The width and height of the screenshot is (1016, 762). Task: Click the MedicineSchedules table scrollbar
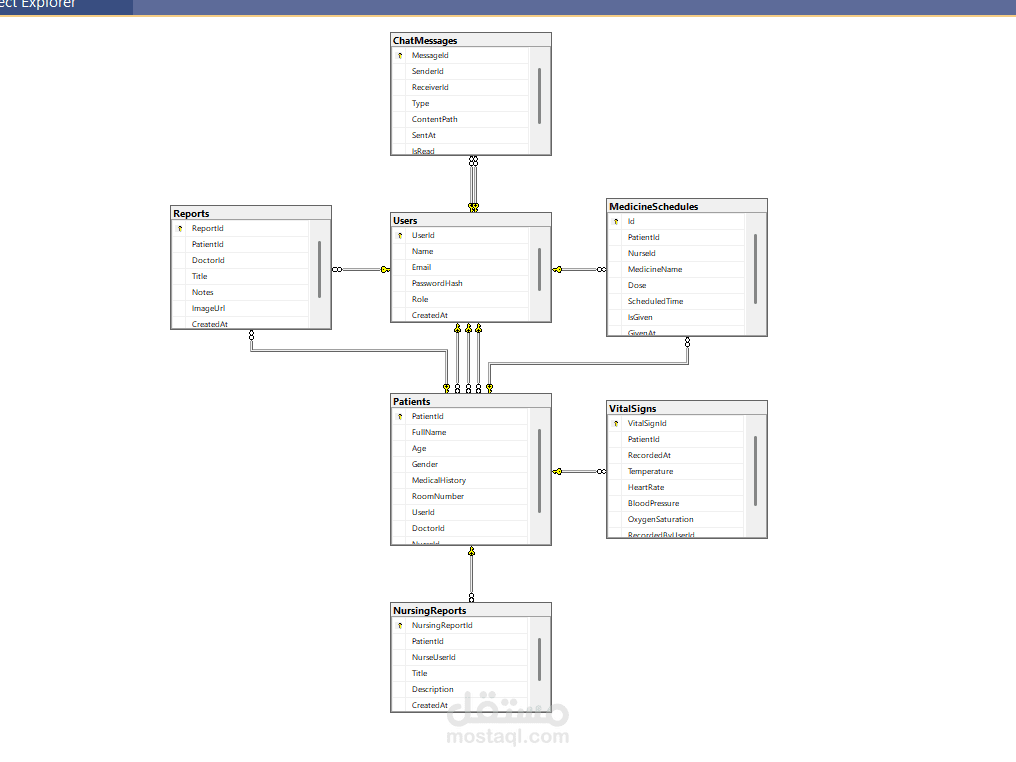(756, 269)
